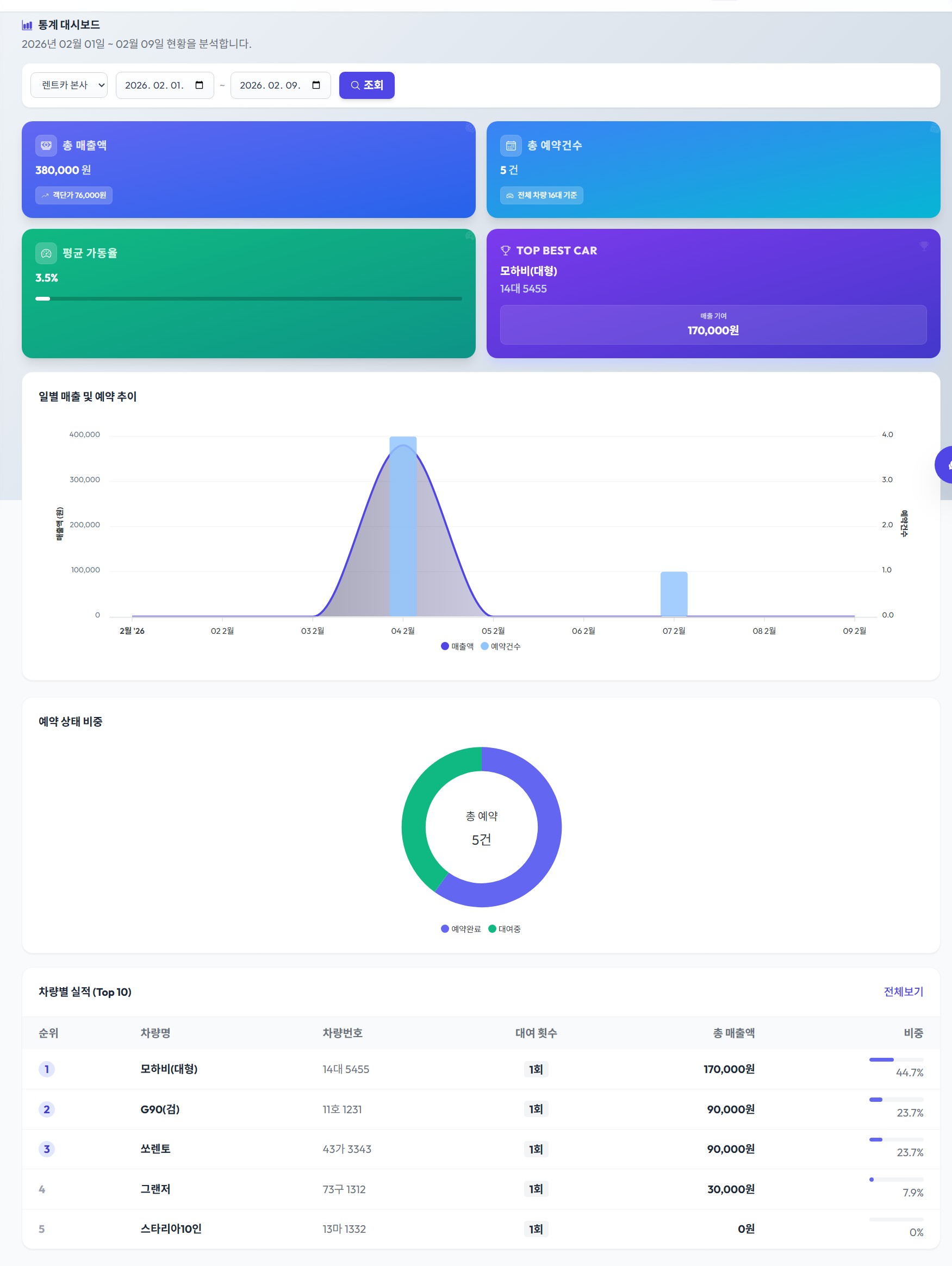952x1266 pixels.
Task: Select the trophy icon on the TOP BEST CAR card
Action: [x=506, y=250]
